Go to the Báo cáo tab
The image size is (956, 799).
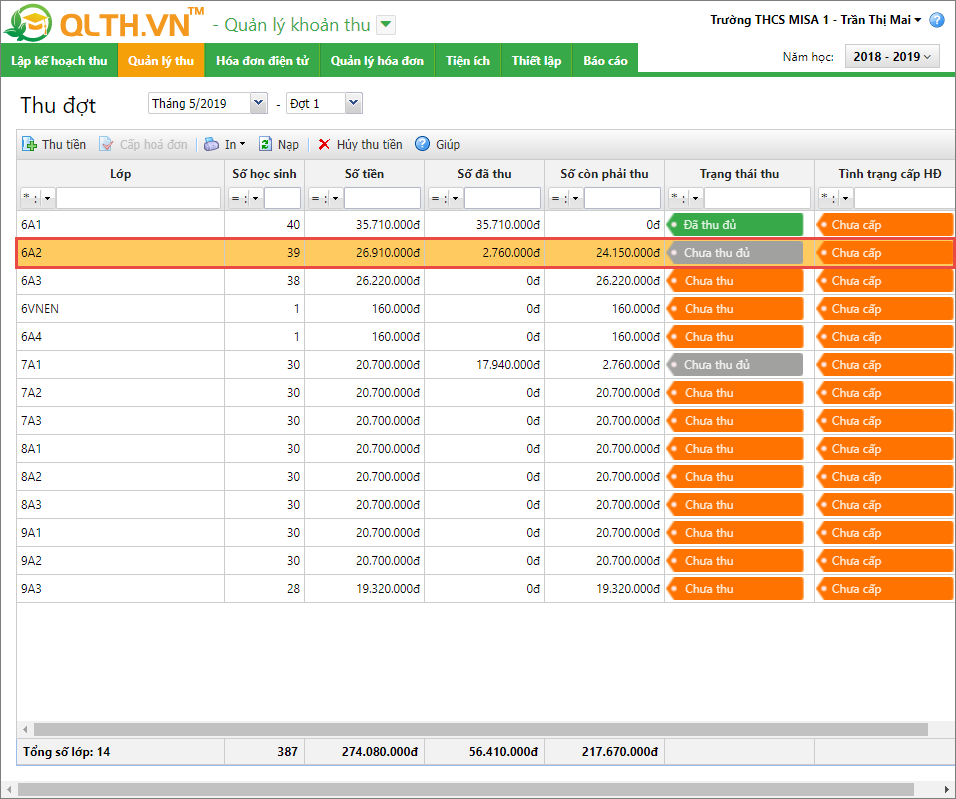(x=605, y=61)
